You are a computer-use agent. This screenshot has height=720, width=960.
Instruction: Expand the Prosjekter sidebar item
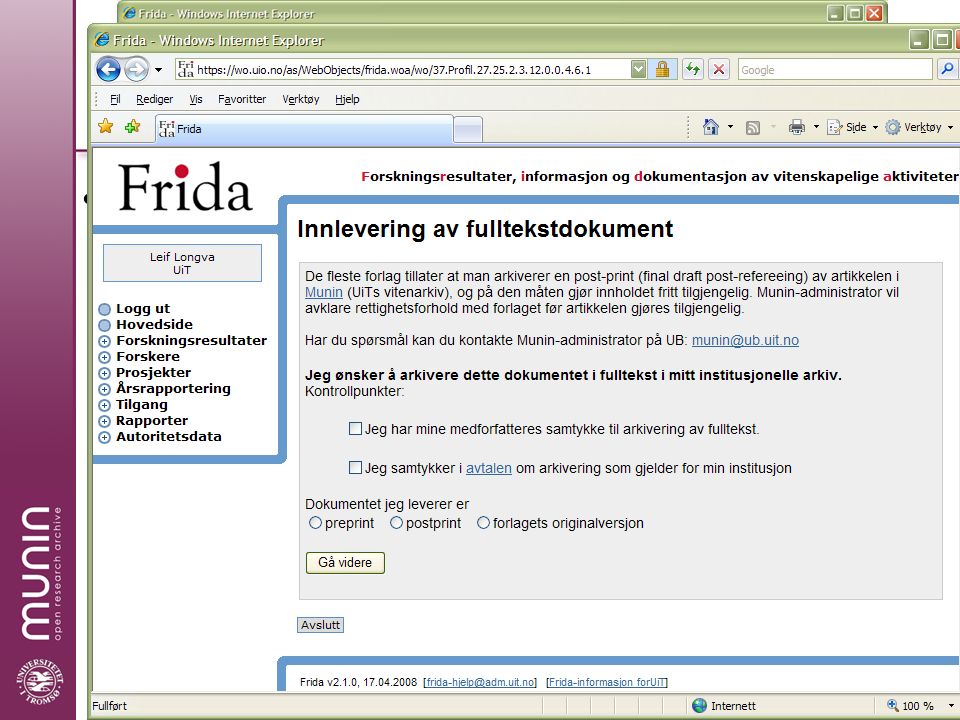click(105, 373)
